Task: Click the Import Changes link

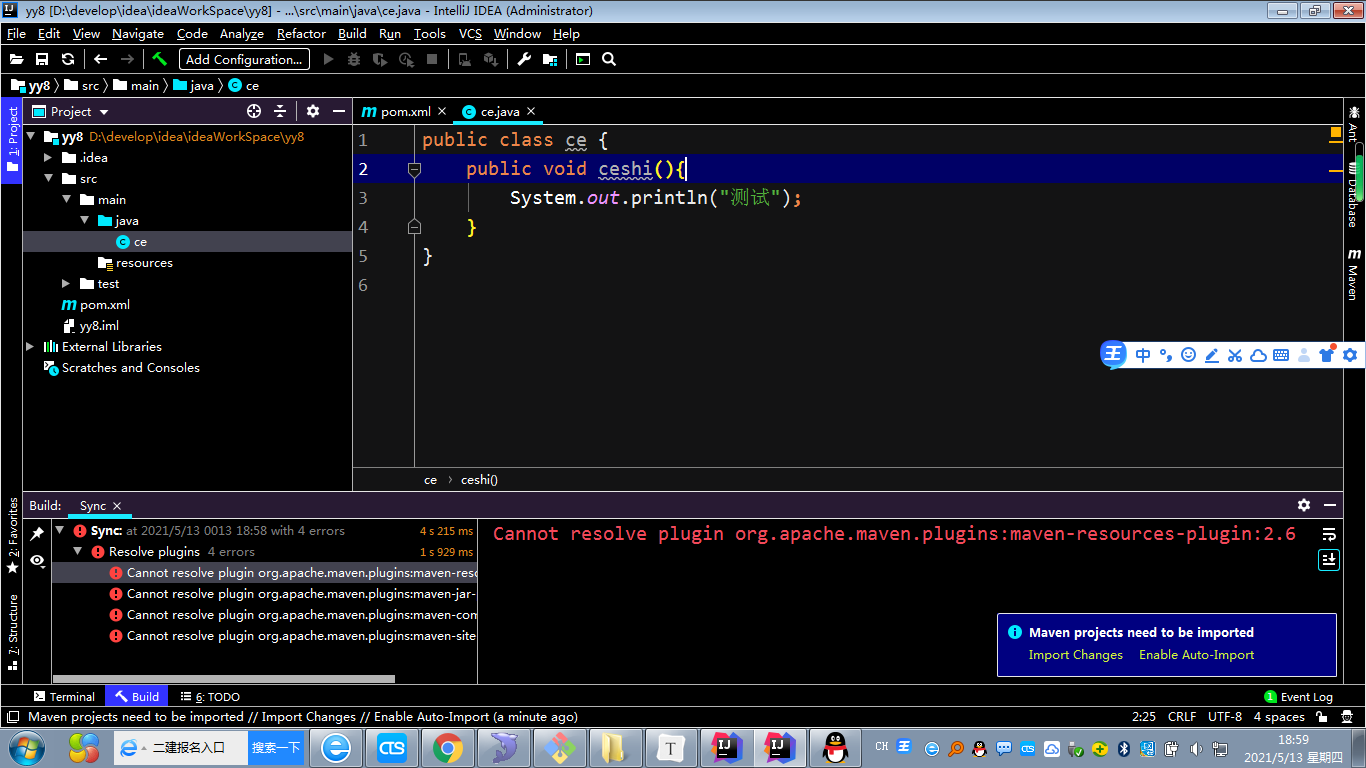Action: [x=1076, y=655]
